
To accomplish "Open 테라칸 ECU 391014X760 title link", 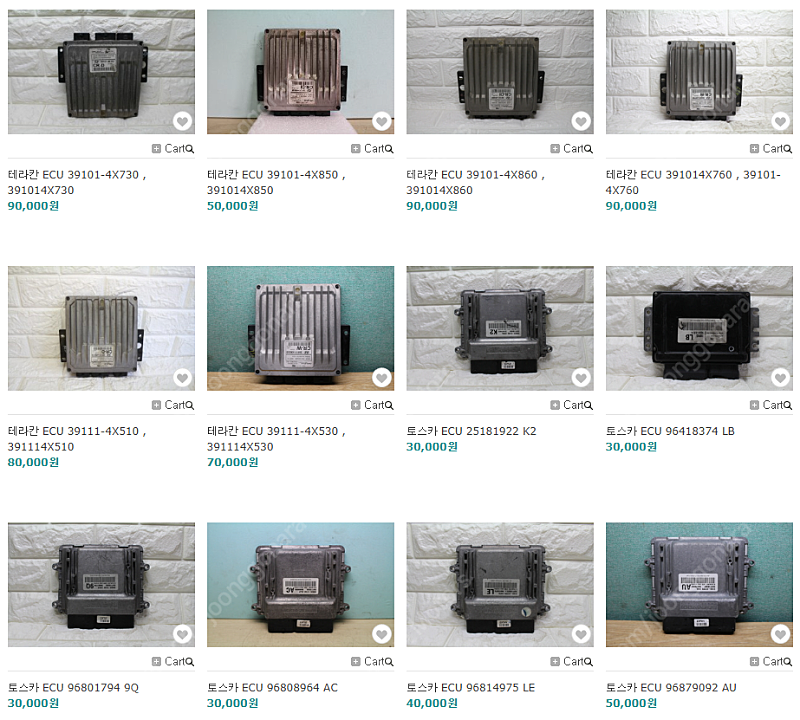I will 693,182.
